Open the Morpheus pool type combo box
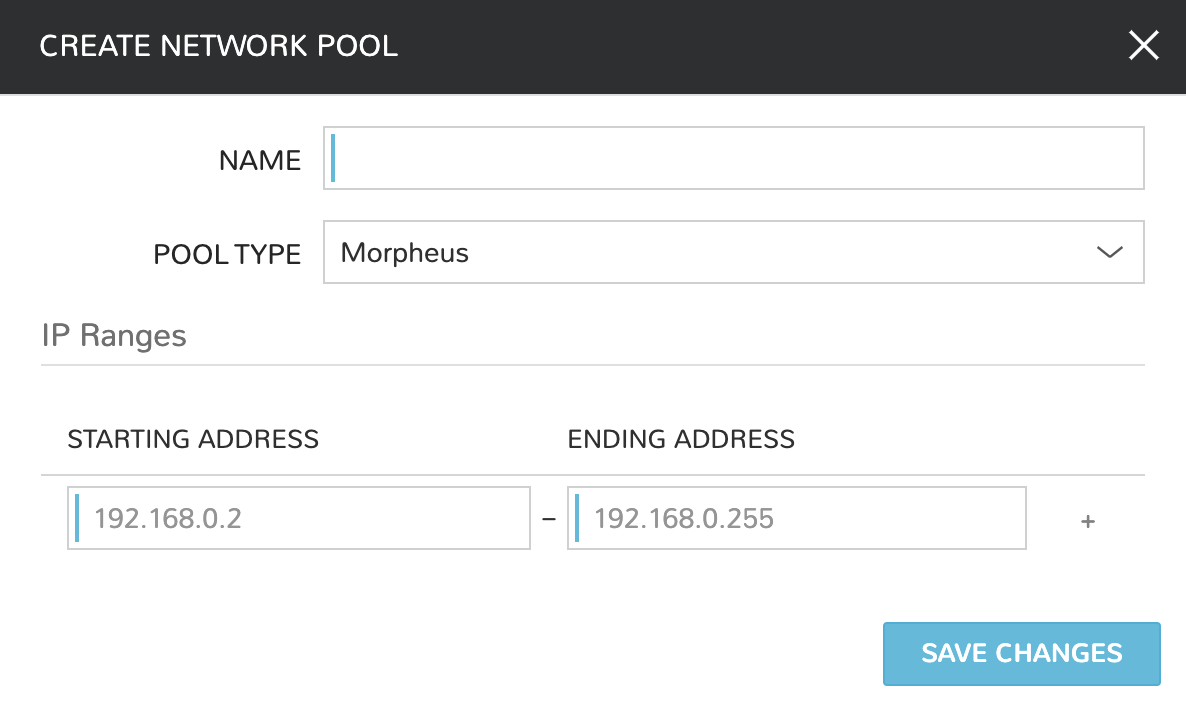The image size is (1186, 712). 733,253
